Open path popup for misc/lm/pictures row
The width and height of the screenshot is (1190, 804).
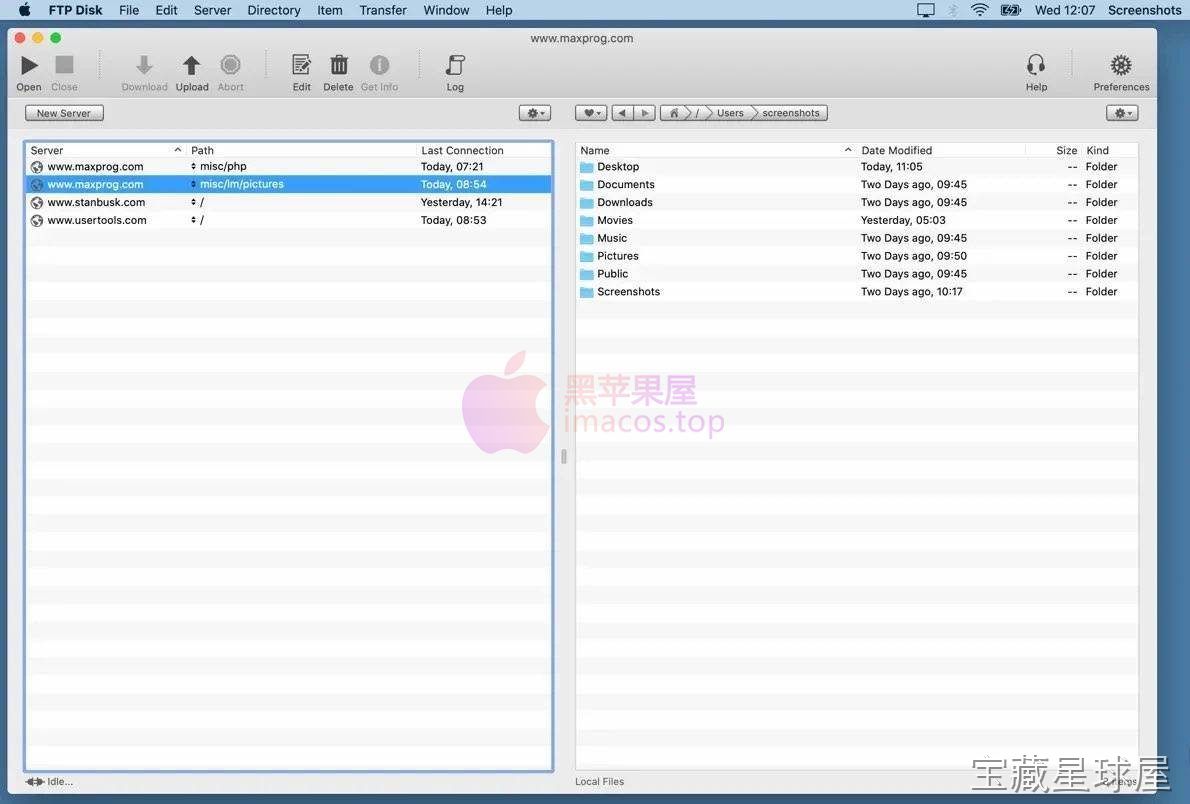pos(194,184)
